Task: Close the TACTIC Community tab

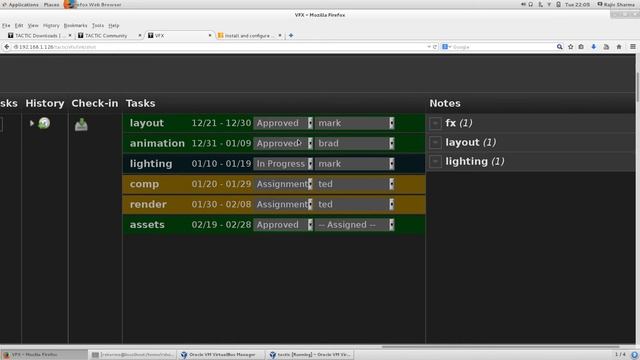Action: coord(140,36)
